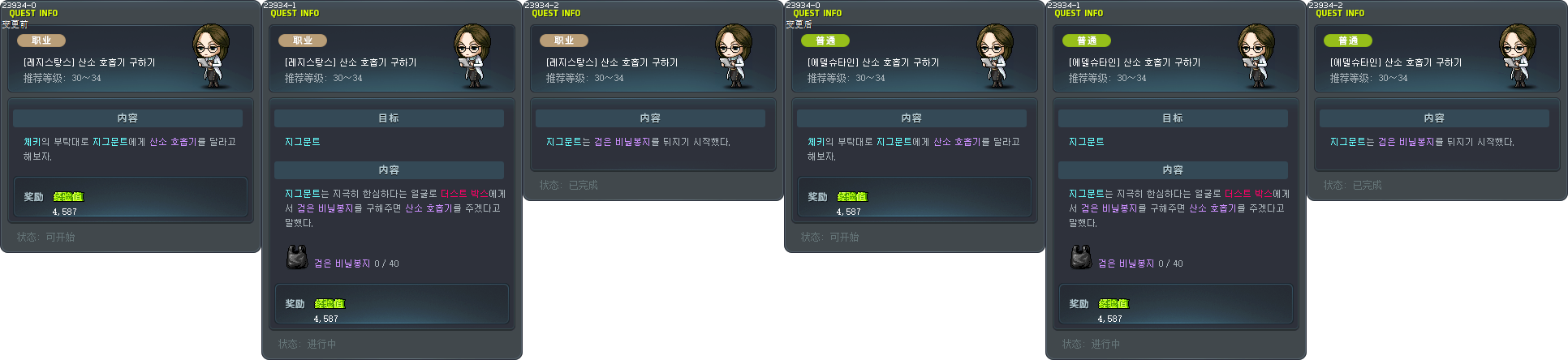
Task: Select the QUEST INFO title of the 变更前 23934-0 panel
Action: (x=33, y=14)
